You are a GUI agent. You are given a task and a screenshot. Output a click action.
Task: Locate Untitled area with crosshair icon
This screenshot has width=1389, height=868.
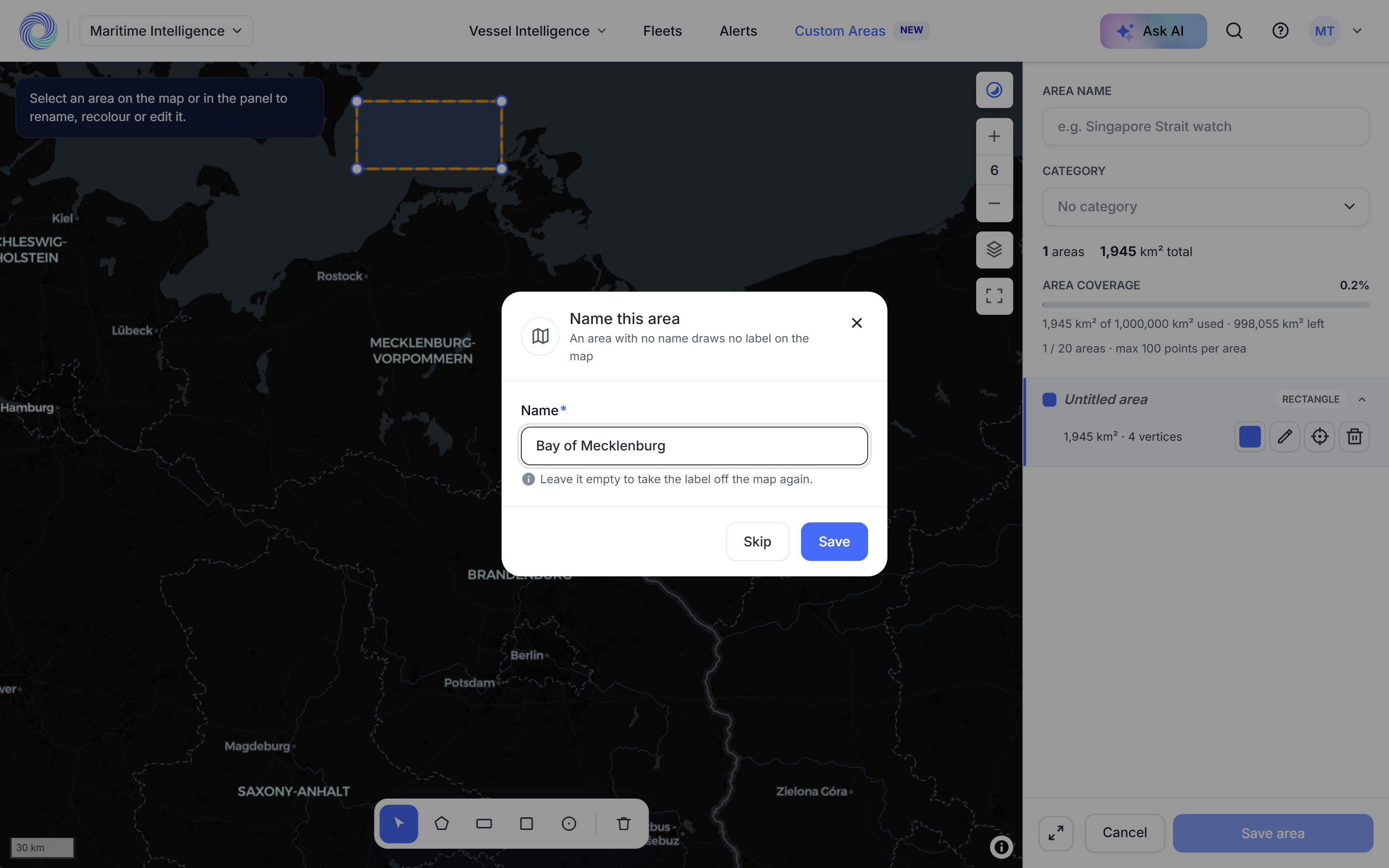coord(1320,436)
